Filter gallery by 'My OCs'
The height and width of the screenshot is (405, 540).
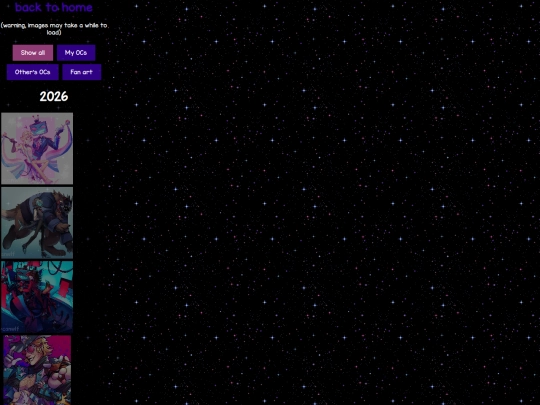76,53
